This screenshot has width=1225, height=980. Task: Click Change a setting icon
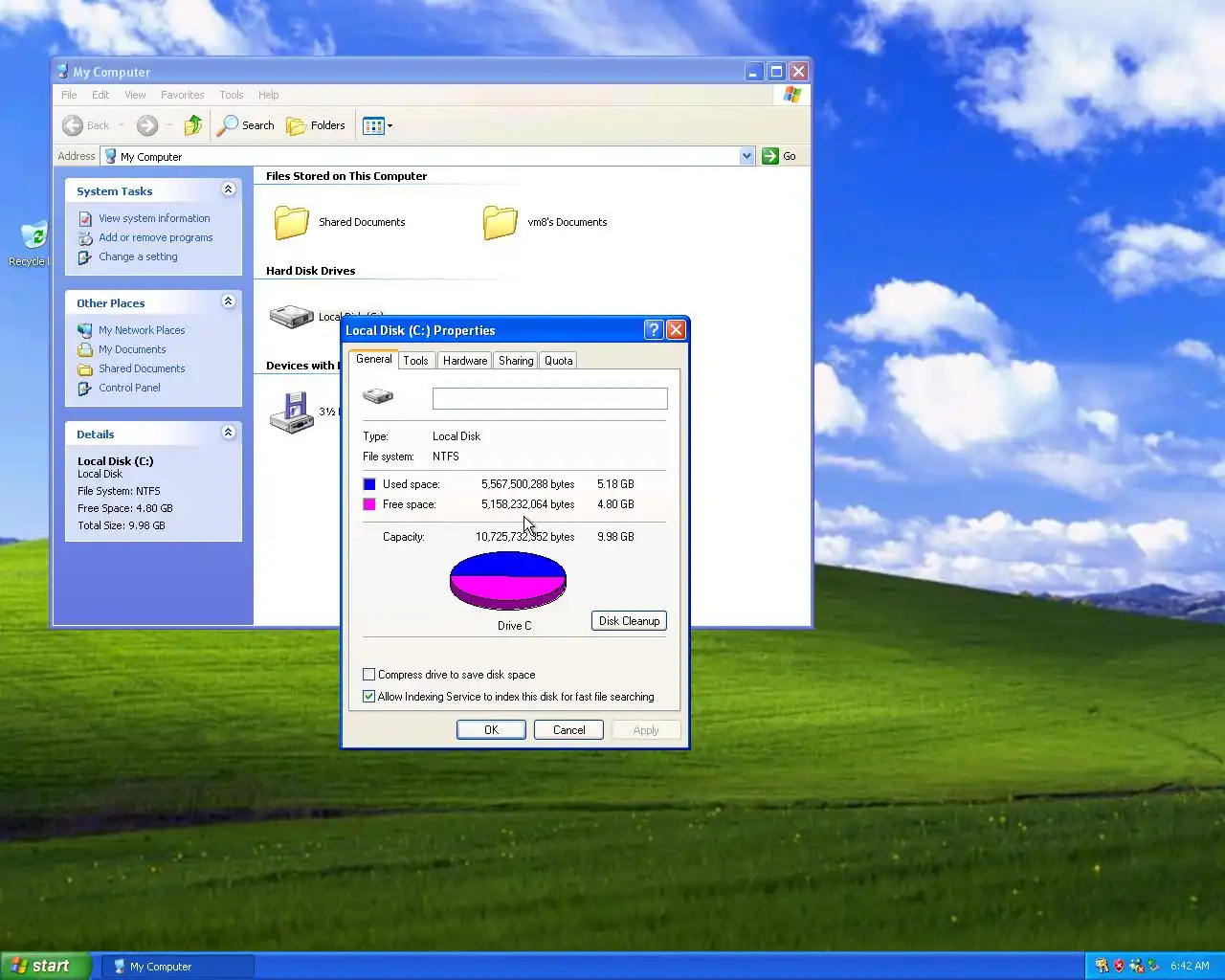click(x=85, y=256)
